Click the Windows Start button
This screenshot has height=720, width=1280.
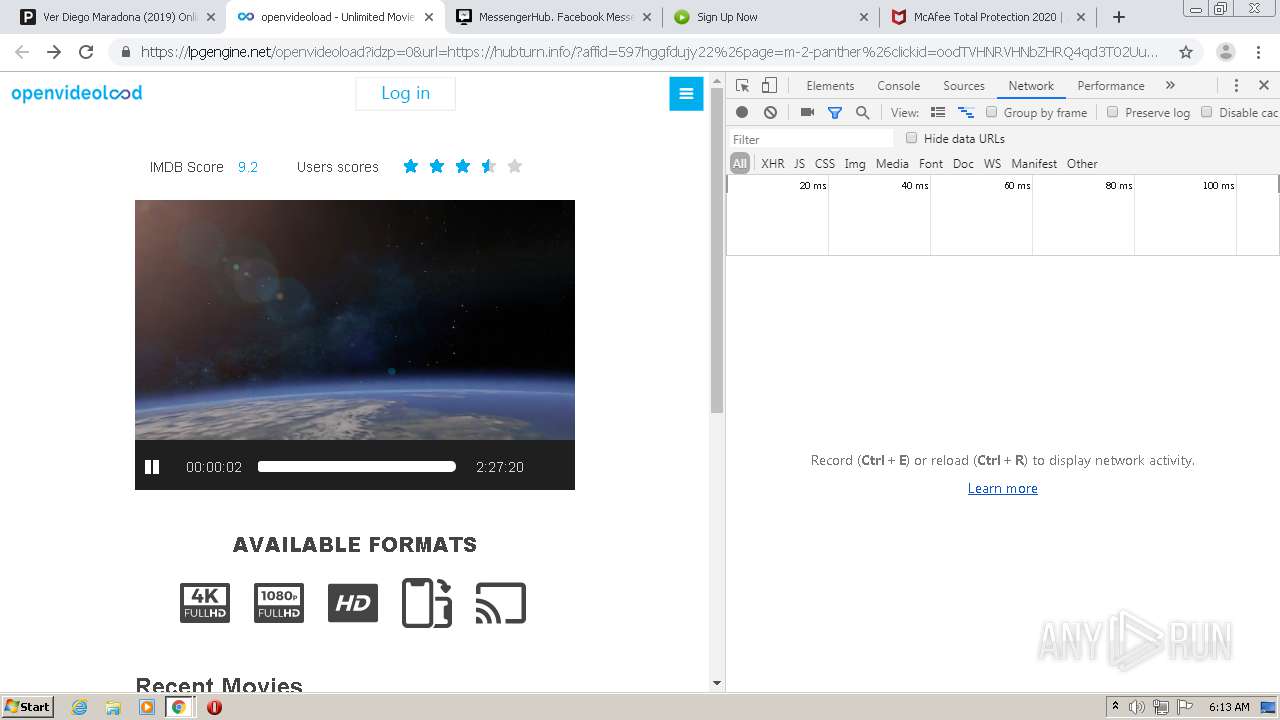coord(28,707)
